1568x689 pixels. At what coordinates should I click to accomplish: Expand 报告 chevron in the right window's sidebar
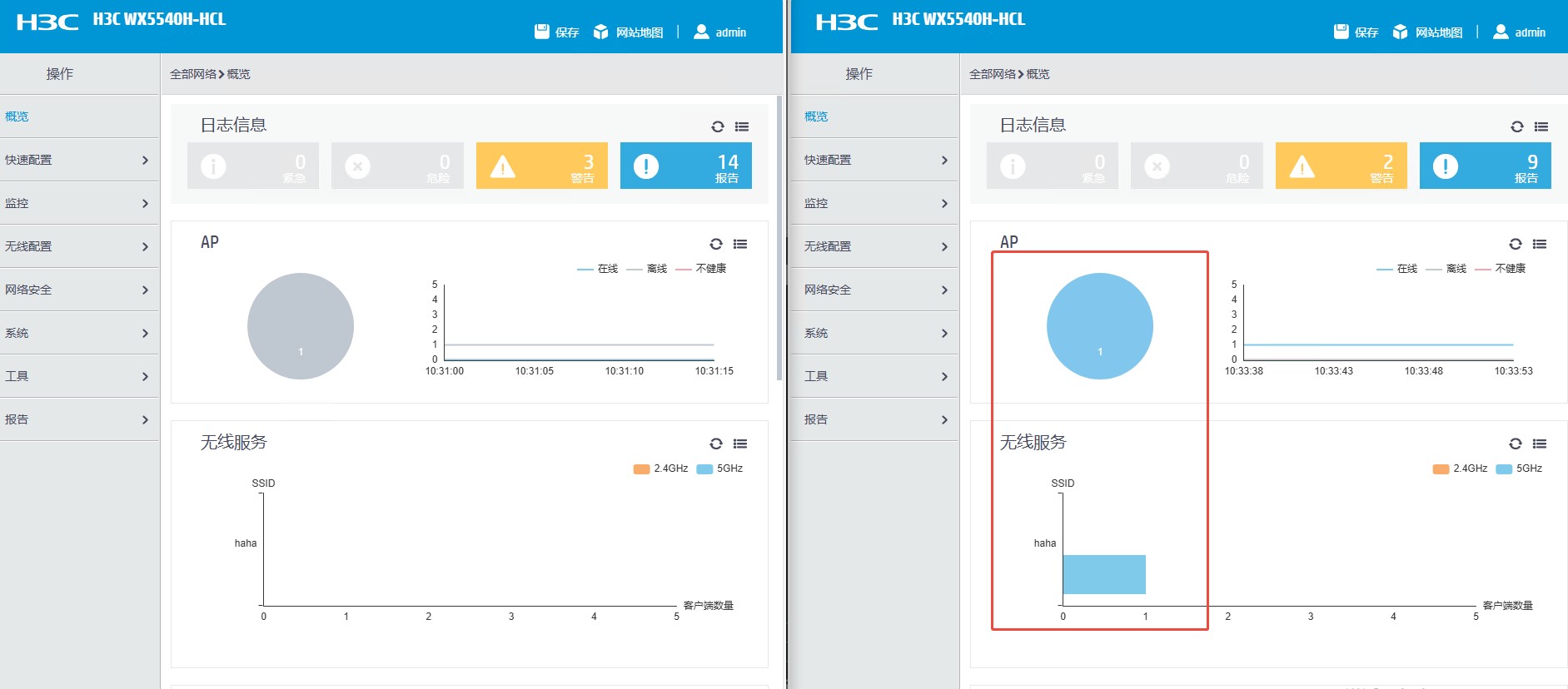(x=944, y=419)
